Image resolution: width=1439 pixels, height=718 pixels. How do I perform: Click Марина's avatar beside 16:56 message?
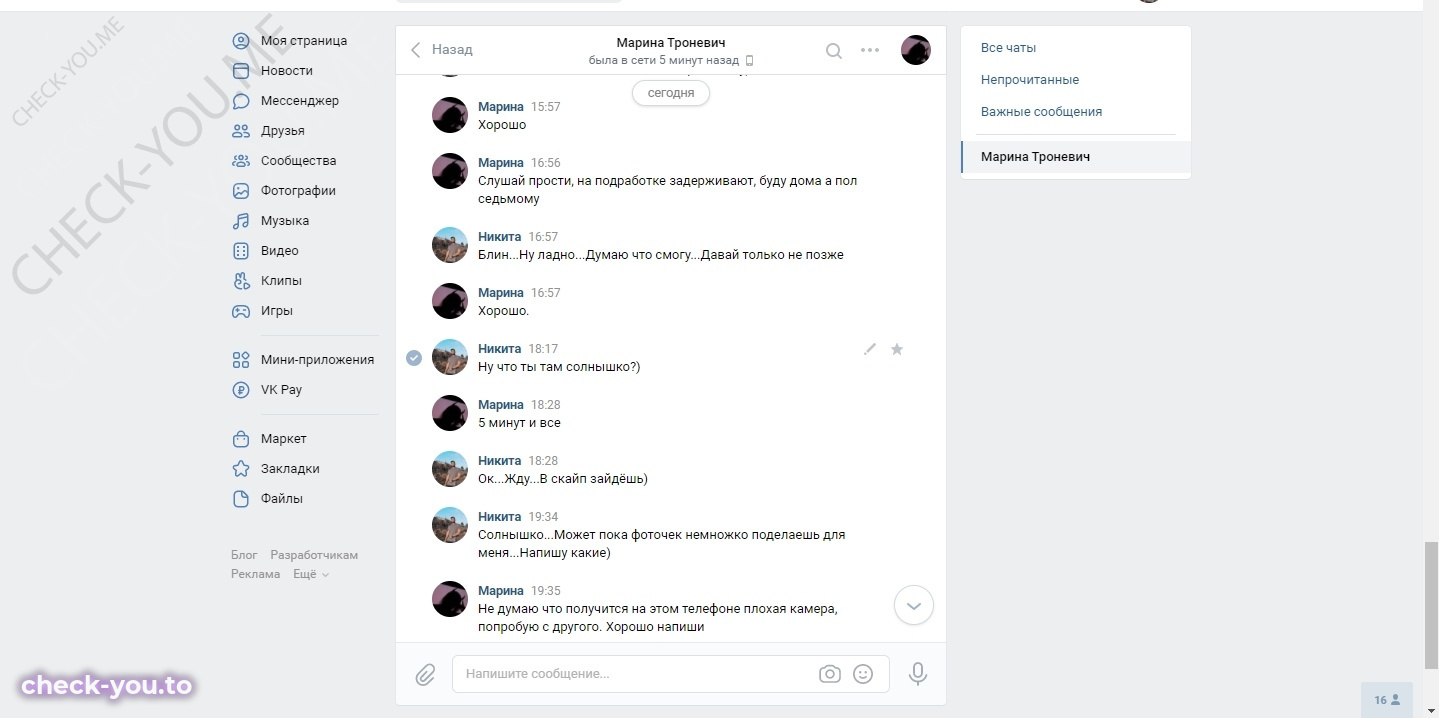[x=450, y=171]
